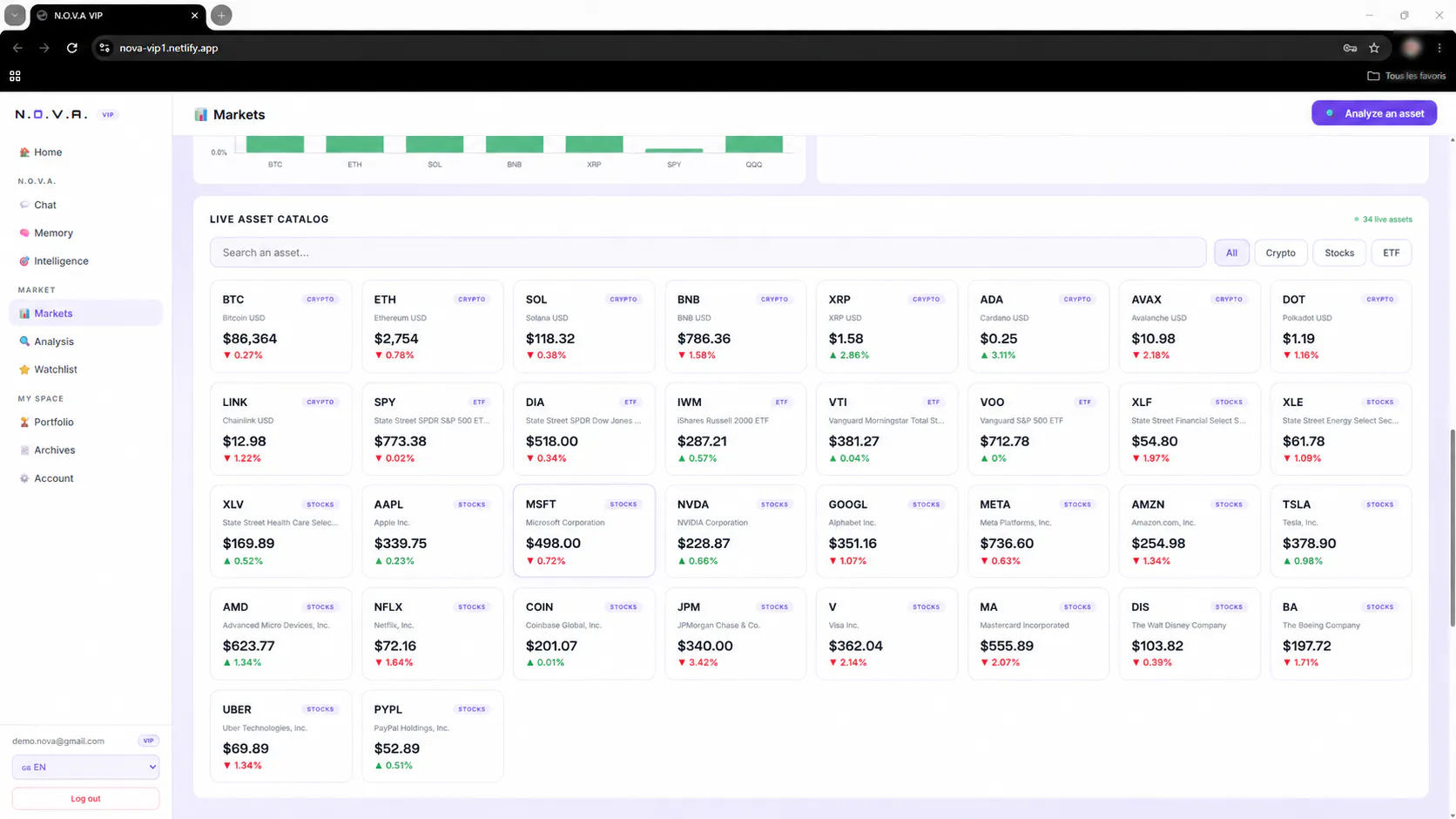
Task: Click the Analysis magnifier icon
Action: pyautogui.click(x=24, y=342)
